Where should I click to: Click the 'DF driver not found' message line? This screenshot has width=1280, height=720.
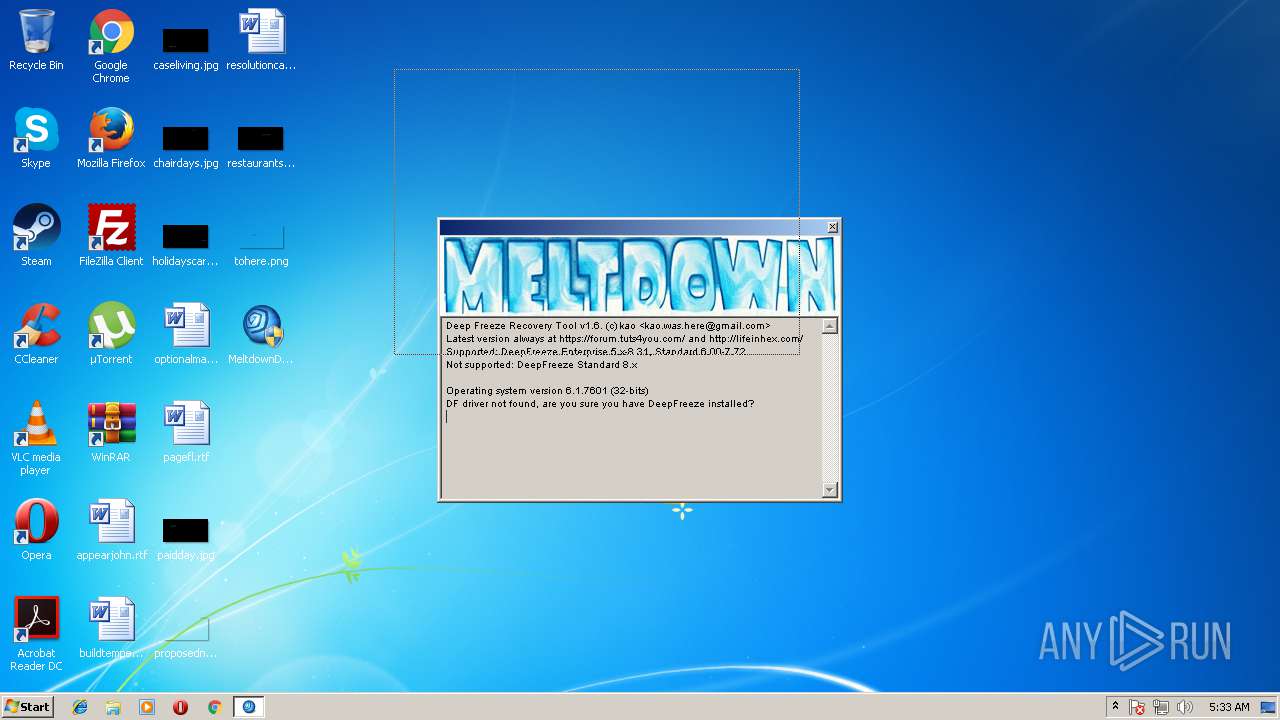600,404
